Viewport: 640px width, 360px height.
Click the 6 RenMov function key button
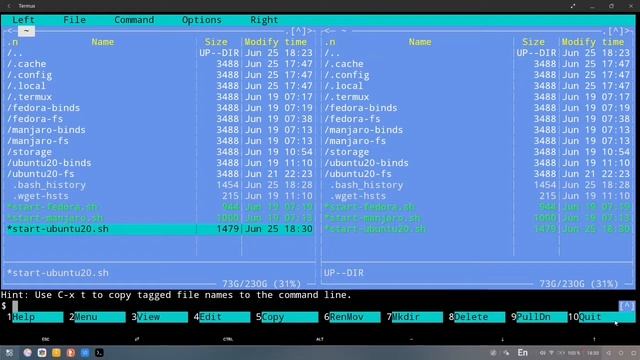(x=352, y=317)
